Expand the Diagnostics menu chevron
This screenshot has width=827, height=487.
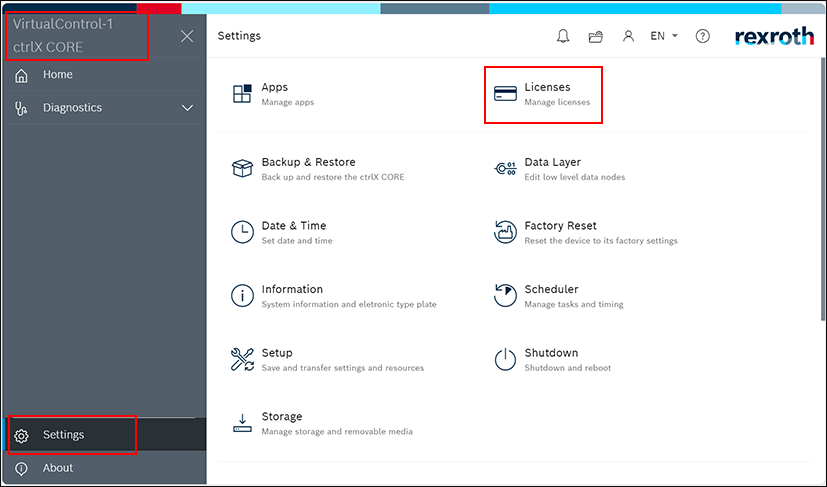click(187, 108)
